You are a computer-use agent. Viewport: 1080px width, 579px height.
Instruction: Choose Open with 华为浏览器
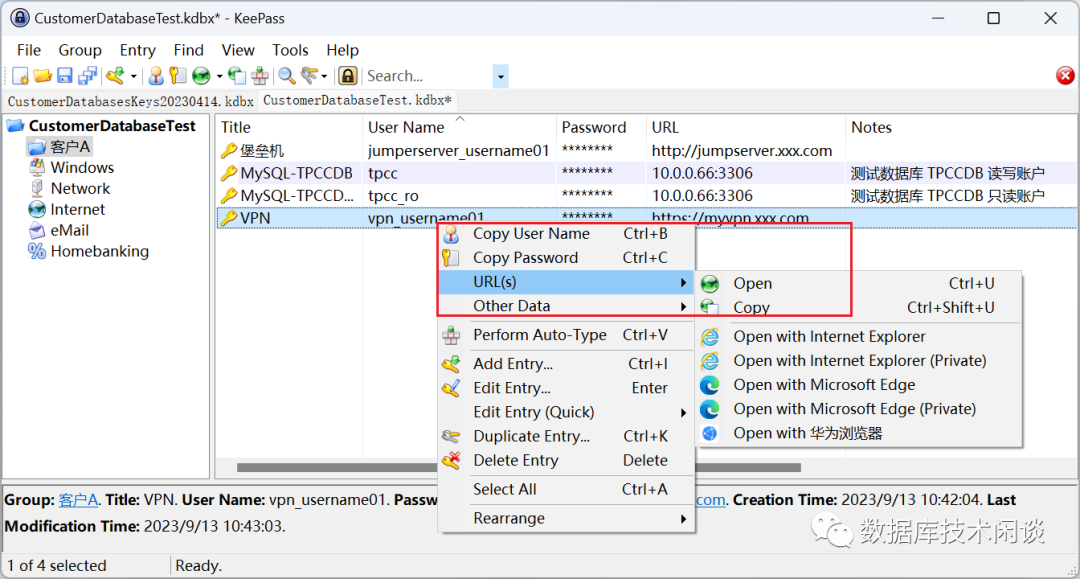(x=858, y=434)
